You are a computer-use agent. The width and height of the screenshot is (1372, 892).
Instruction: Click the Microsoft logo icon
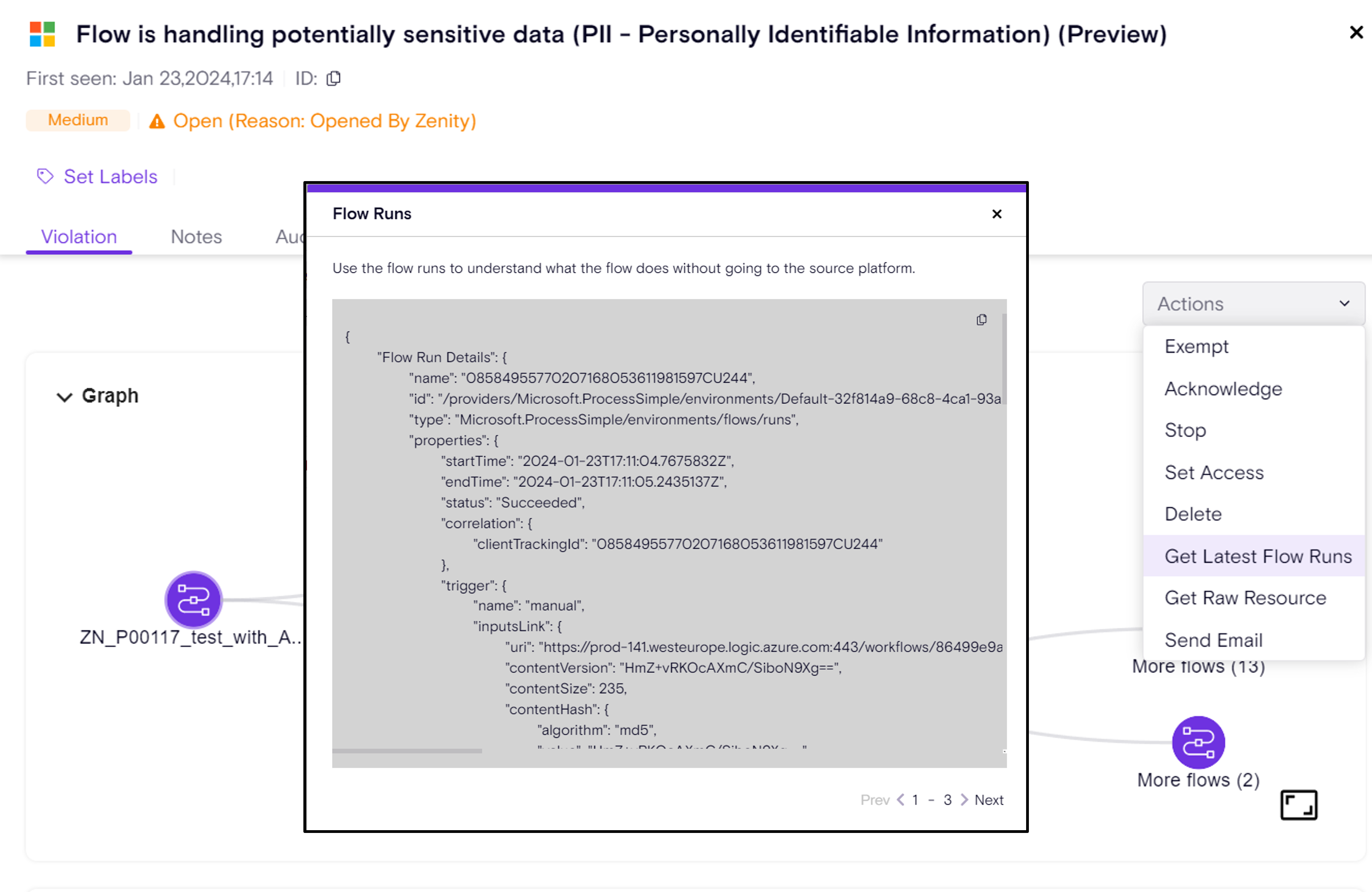(42, 34)
